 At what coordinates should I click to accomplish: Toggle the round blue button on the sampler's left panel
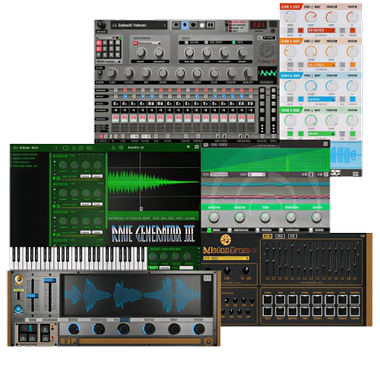coord(18,309)
